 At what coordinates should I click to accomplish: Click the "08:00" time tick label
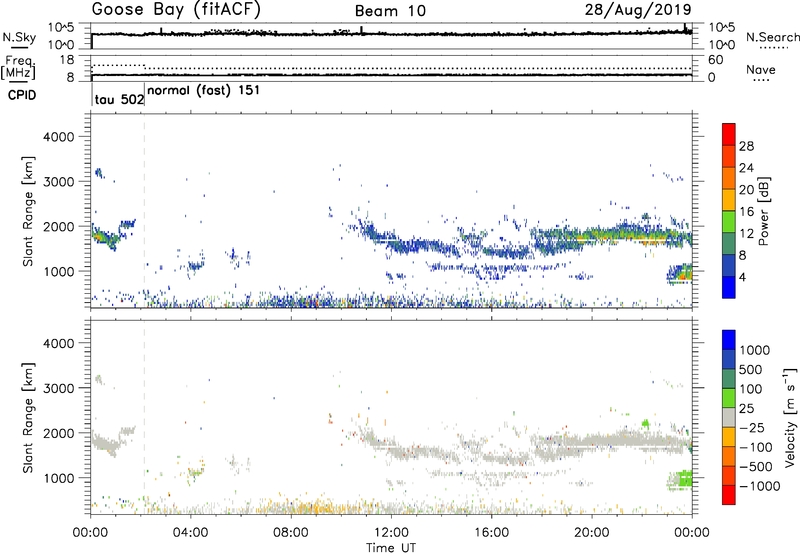click(291, 533)
